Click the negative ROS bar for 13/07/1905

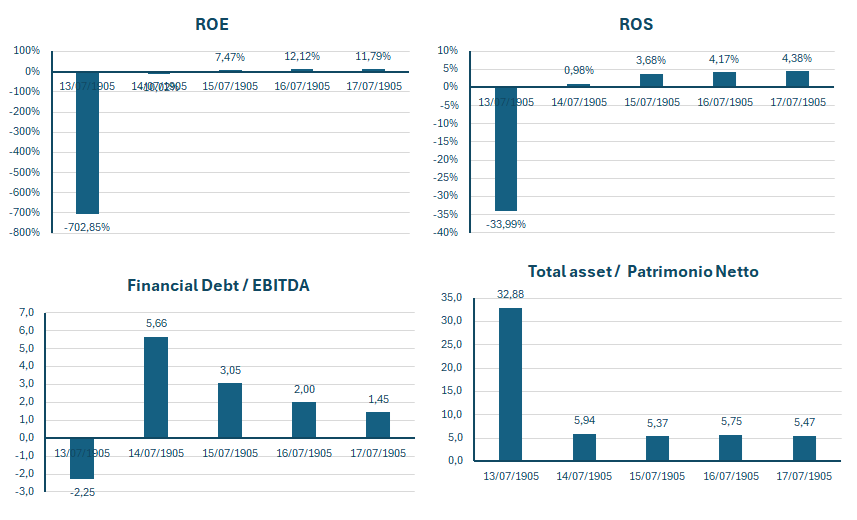(506, 149)
